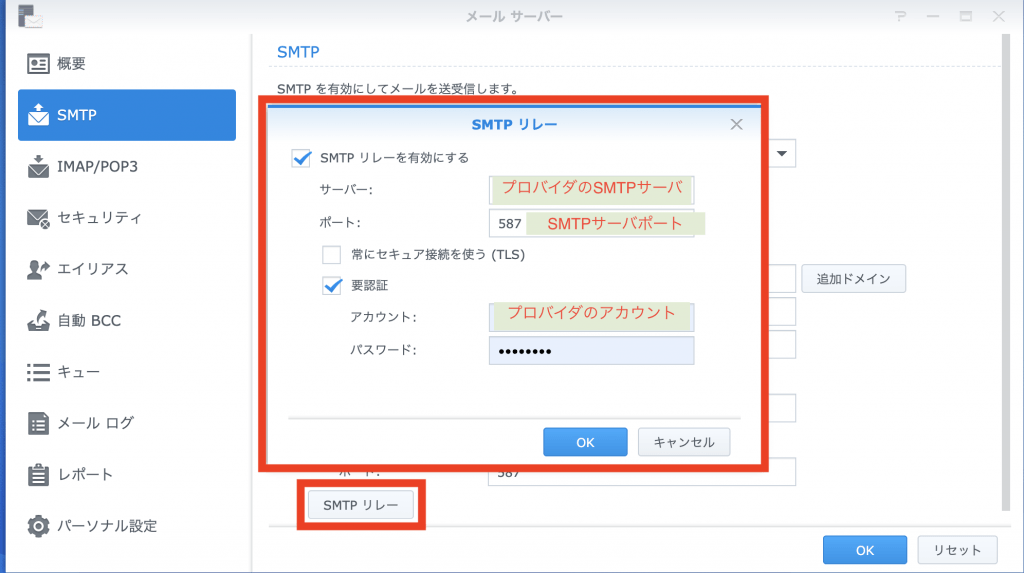Close the SMTP relay dialog with X
Viewport: 1024px width, 573px height.
click(x=736, y=125)
